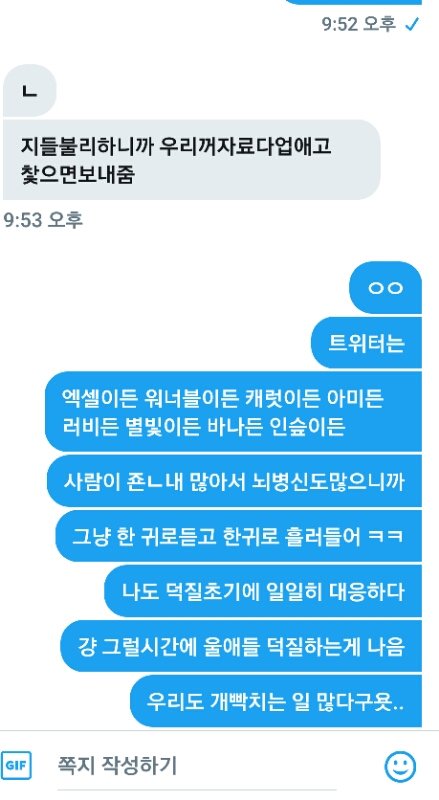Open the GIF picker icon
Viewport: 439px width, 800px height.
(16, 765)
